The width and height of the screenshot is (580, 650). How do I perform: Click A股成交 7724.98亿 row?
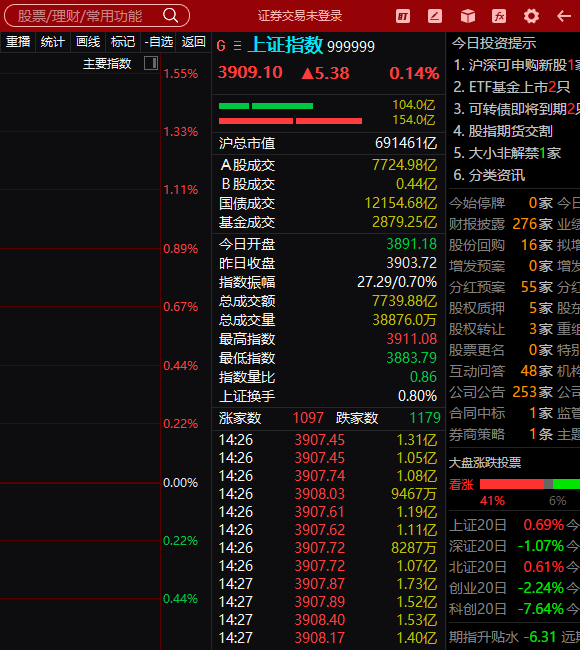pyautogui.click(x=328, y=165)
